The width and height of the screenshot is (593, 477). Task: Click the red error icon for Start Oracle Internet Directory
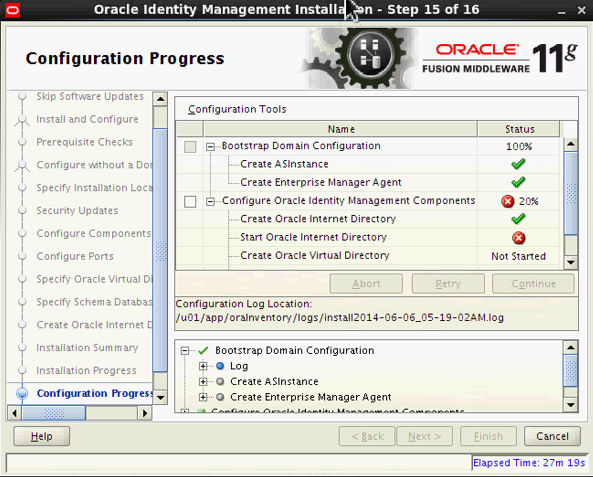point(518,238)
